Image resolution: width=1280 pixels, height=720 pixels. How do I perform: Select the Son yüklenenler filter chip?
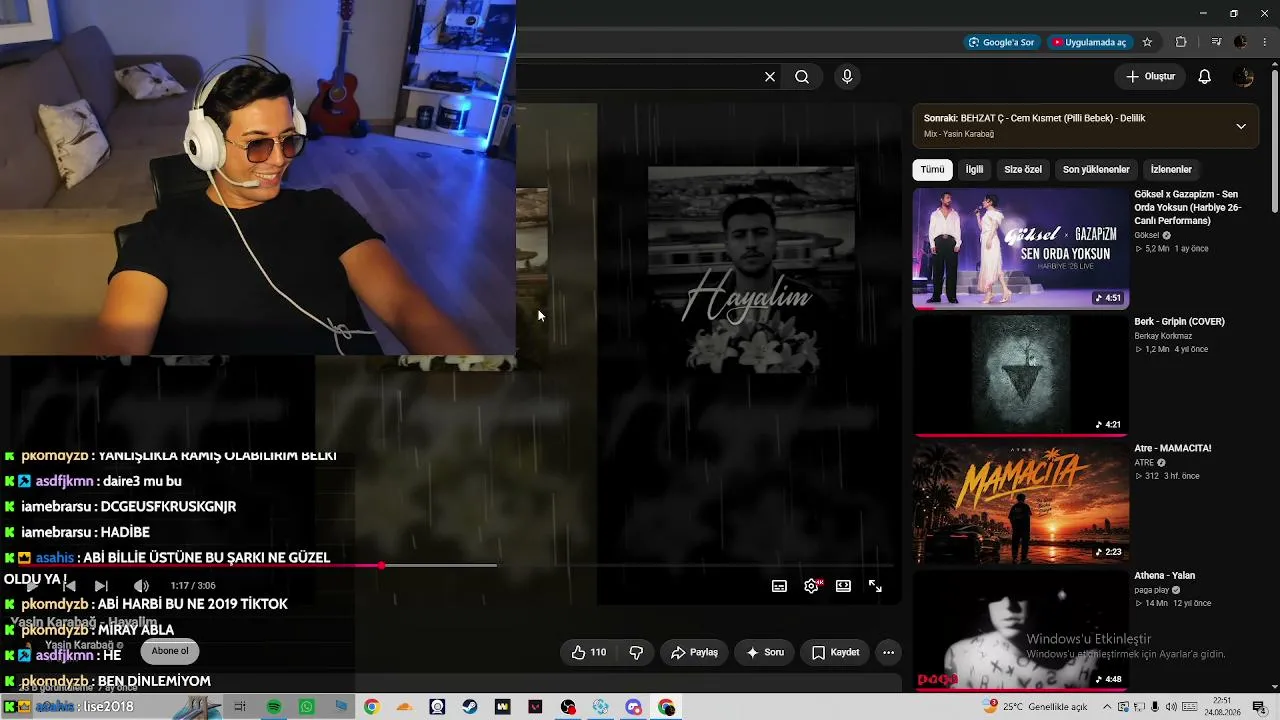[1096, 170]
